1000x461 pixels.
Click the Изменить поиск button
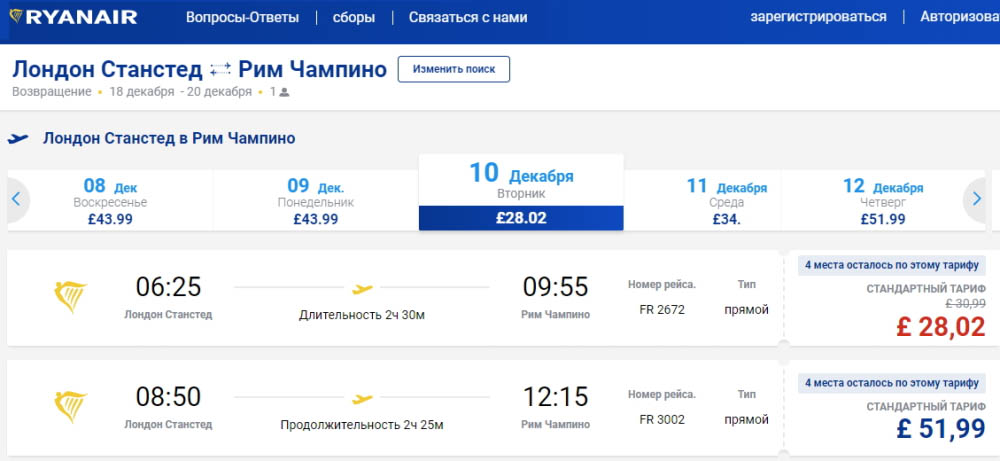(x=454, y=69)
